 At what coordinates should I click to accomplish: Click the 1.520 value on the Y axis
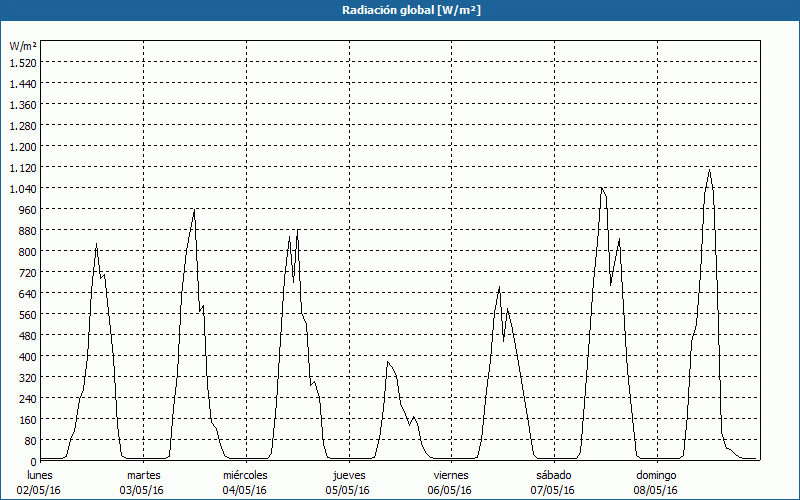click(22, 62)
